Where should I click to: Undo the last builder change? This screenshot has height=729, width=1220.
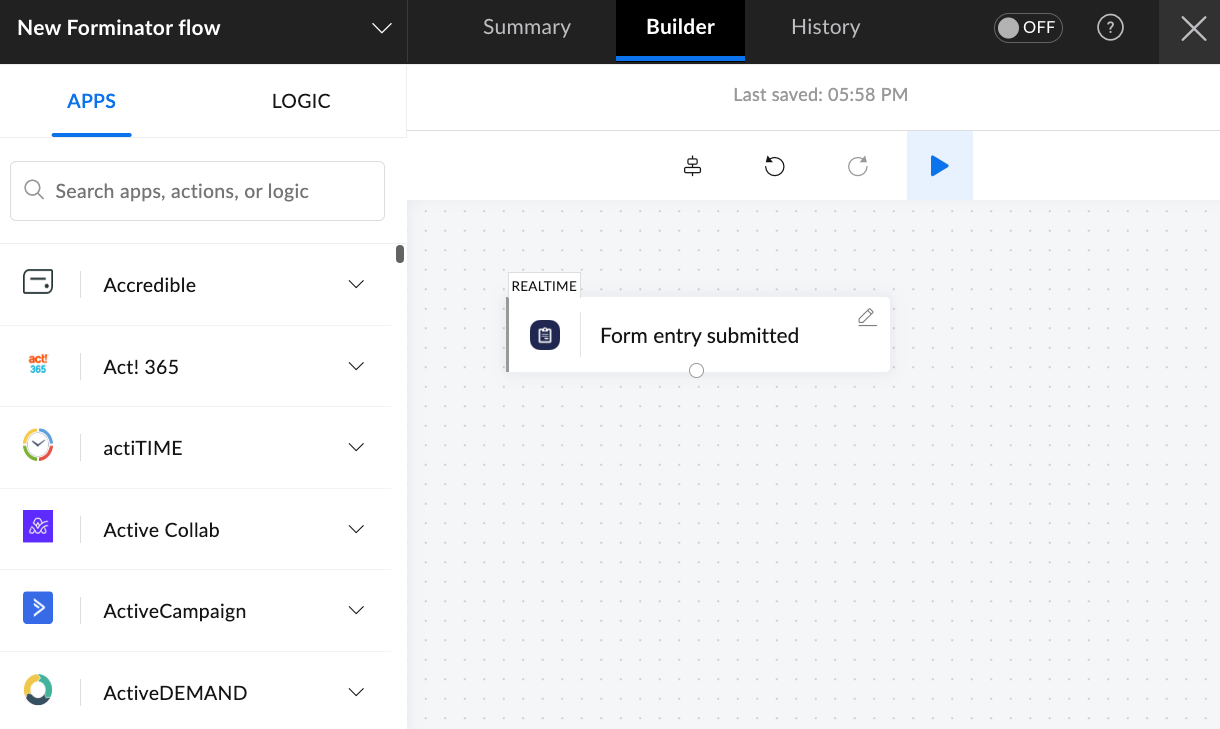click(774, 166)
